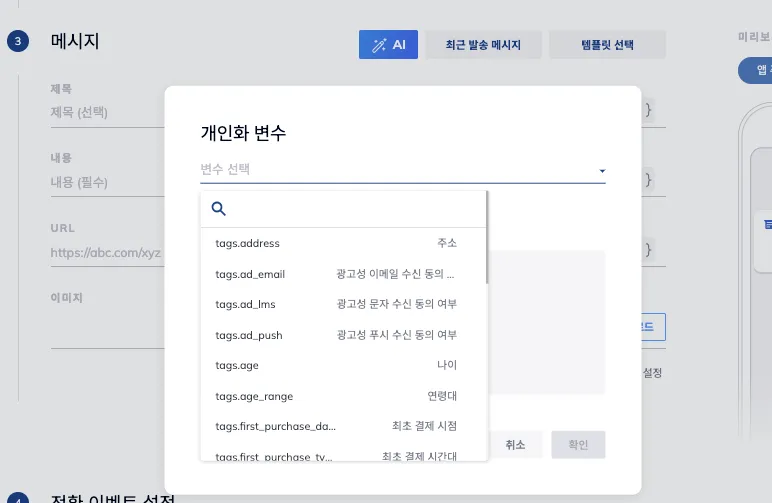
Task: Click the 주소 description text
Action: pyautogui.click(x=447, y=243)
